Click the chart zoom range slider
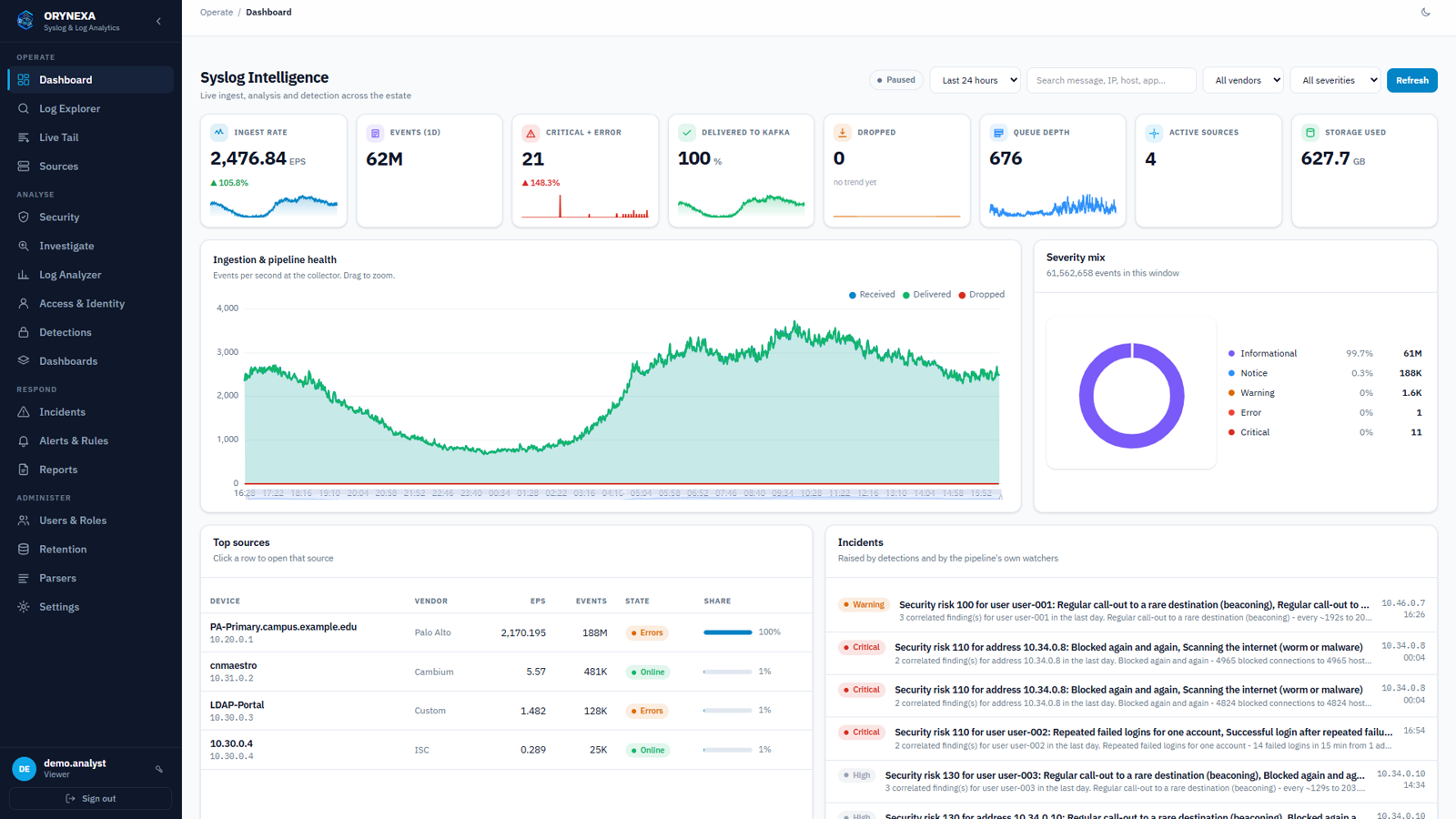Screen dimensions: 1456x819 pyautogui.click(x=623, y=494)
